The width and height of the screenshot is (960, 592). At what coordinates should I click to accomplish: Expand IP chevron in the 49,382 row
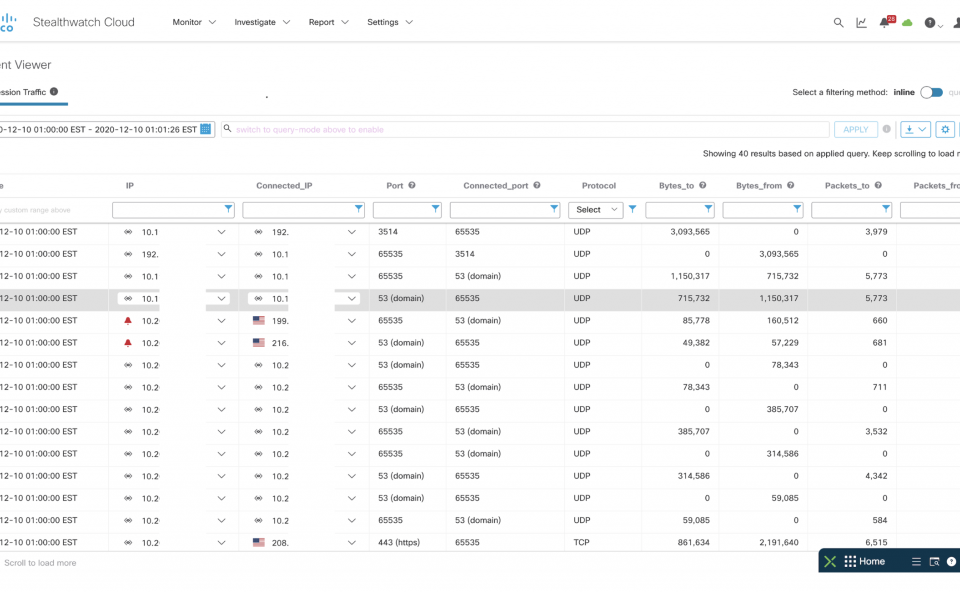pyautogui.click(x=222, y=343)
